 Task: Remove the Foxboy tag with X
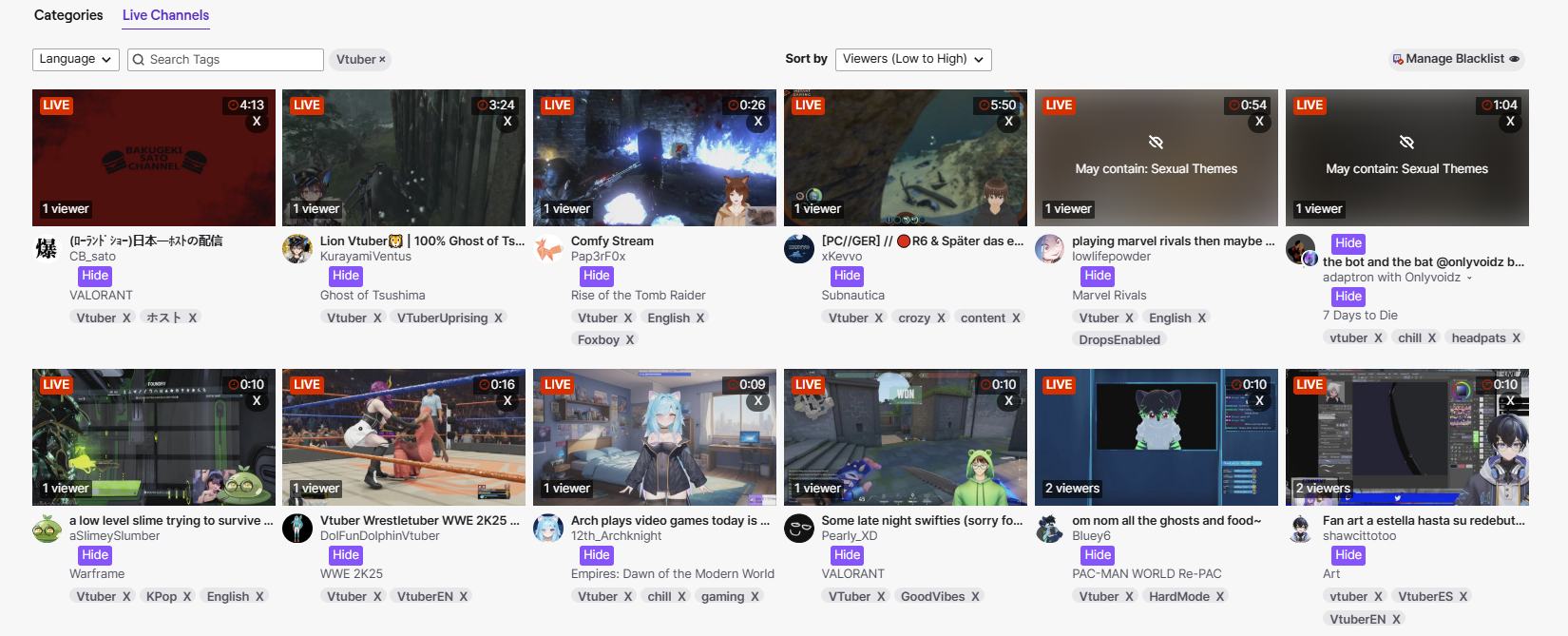pyautogui.click(x=629, y=340)
